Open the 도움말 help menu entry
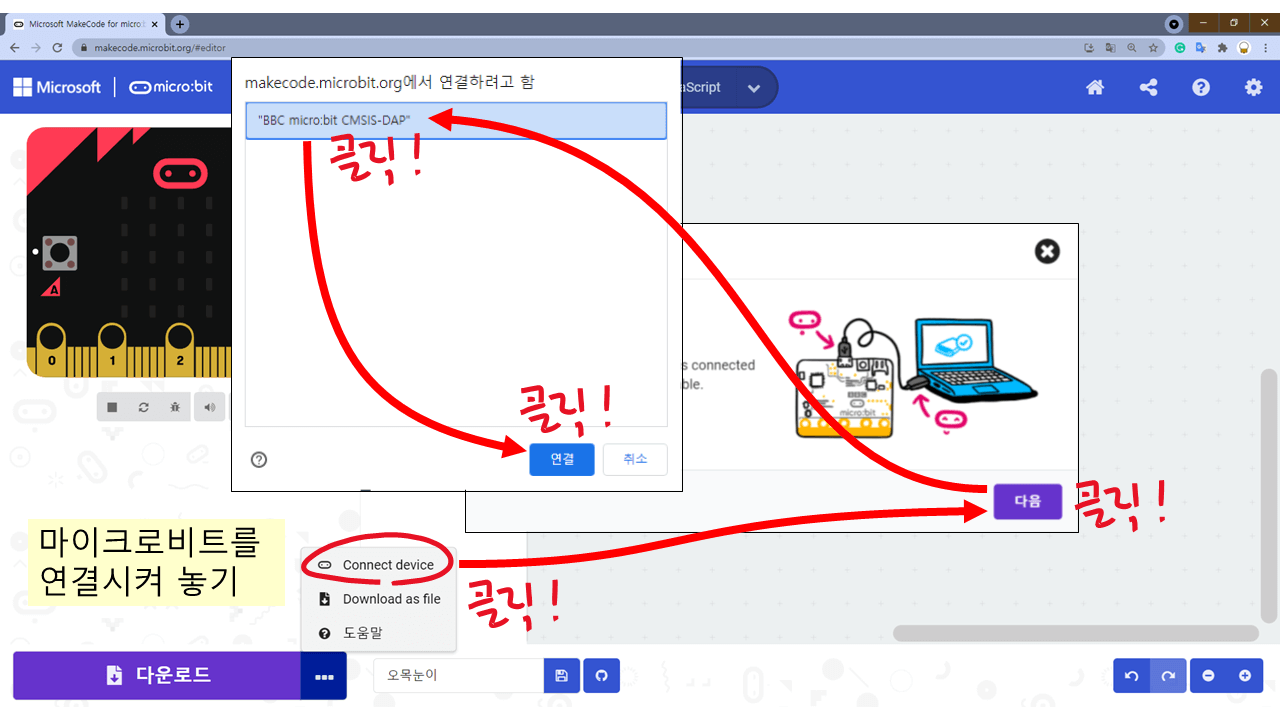This screenshot has width=1280, height=720. click(378, 633)
